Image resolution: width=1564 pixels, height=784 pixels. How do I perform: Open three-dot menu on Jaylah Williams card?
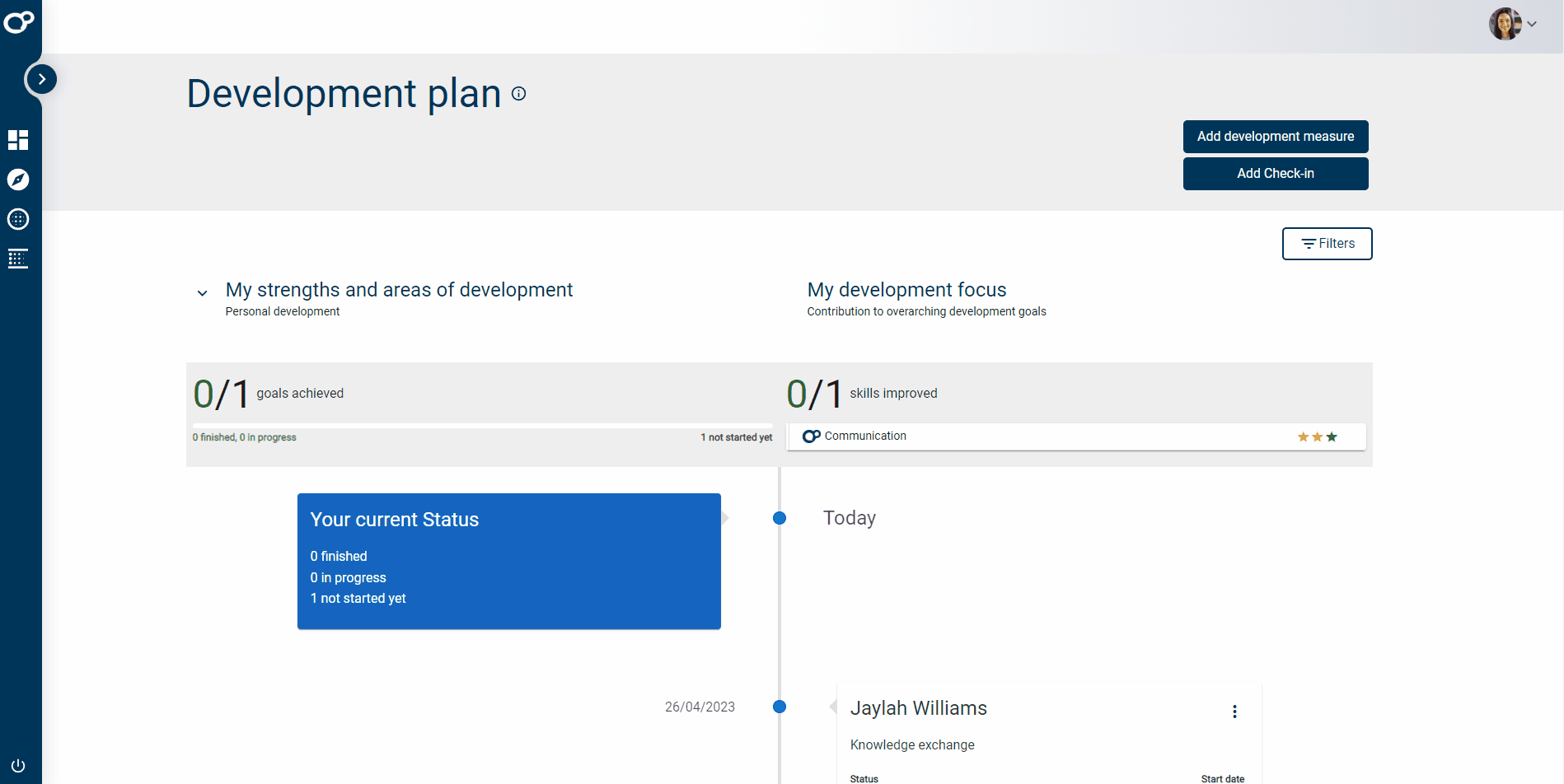(x=1234, y=712)
